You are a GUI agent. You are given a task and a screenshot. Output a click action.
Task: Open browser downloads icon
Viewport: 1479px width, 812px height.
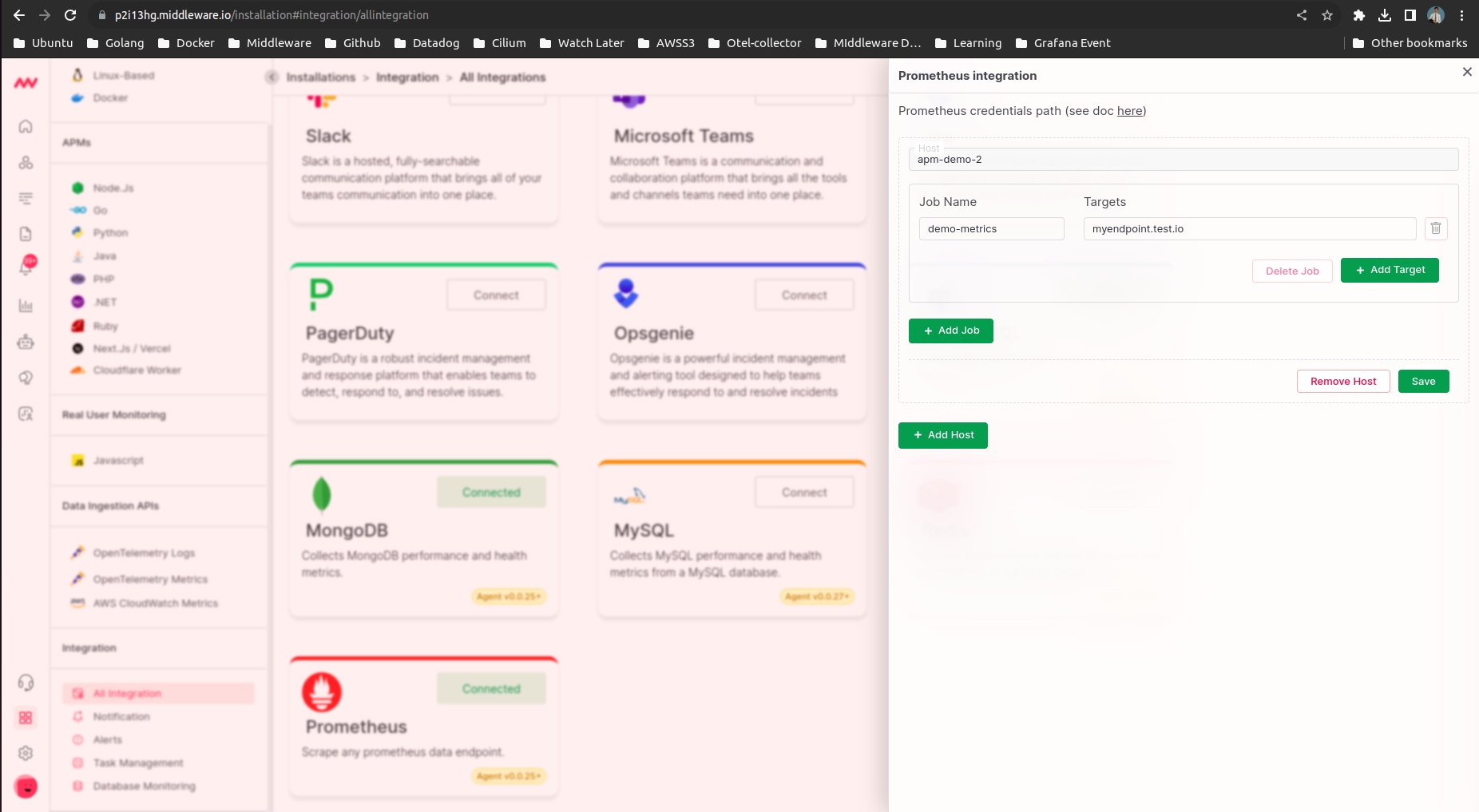(1385, 15)
